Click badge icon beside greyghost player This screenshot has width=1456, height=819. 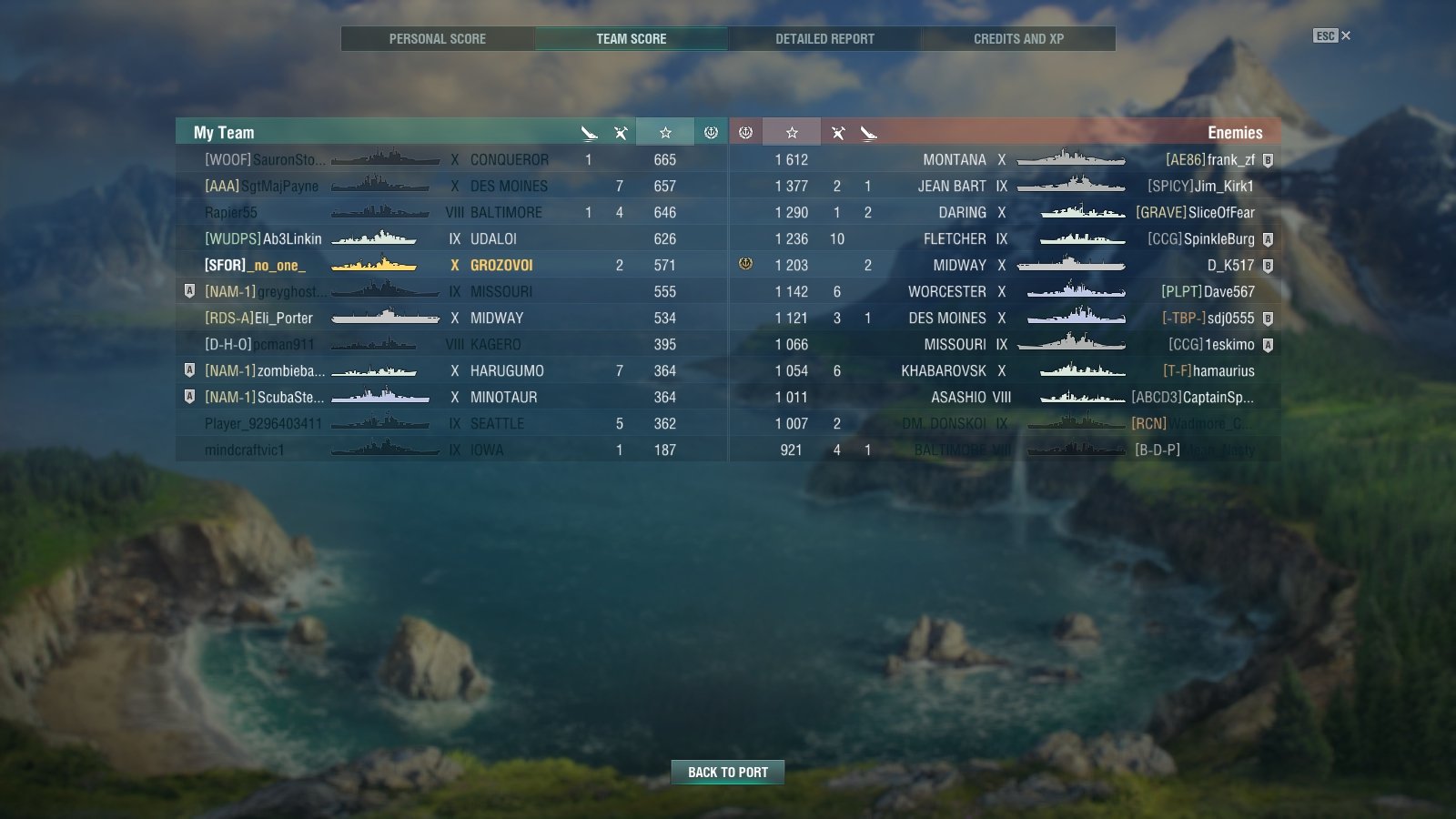(189, 291)
